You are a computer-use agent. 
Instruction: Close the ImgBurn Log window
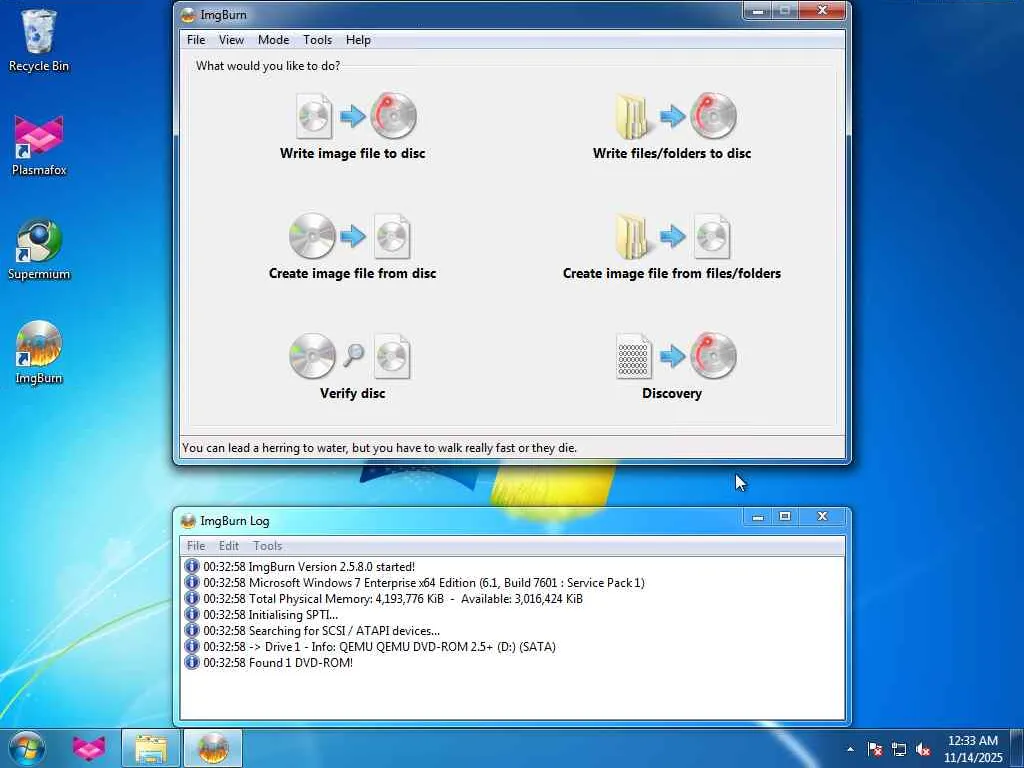tap(822, 517)
